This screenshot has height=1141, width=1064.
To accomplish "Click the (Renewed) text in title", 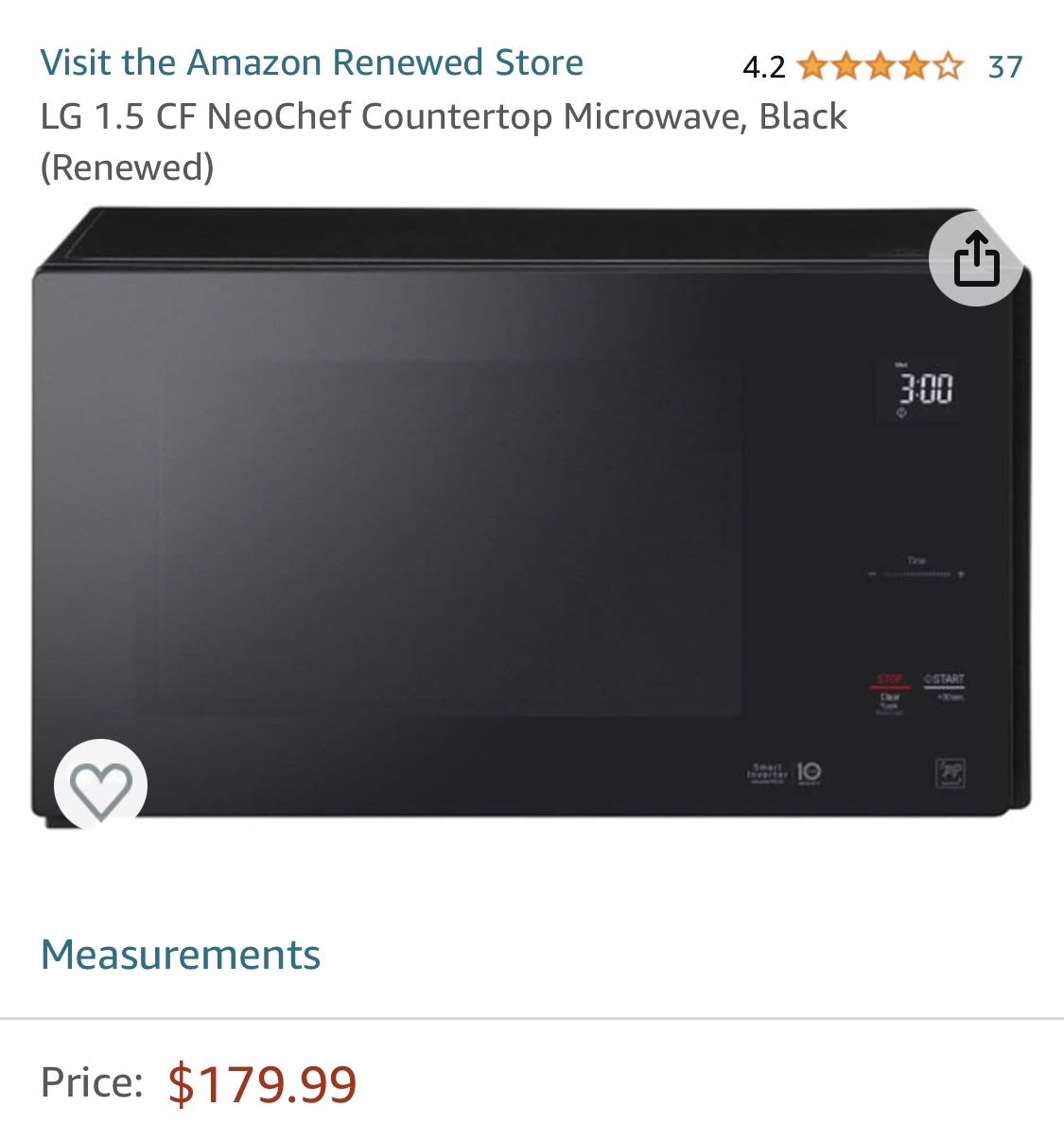I will 127,167.
